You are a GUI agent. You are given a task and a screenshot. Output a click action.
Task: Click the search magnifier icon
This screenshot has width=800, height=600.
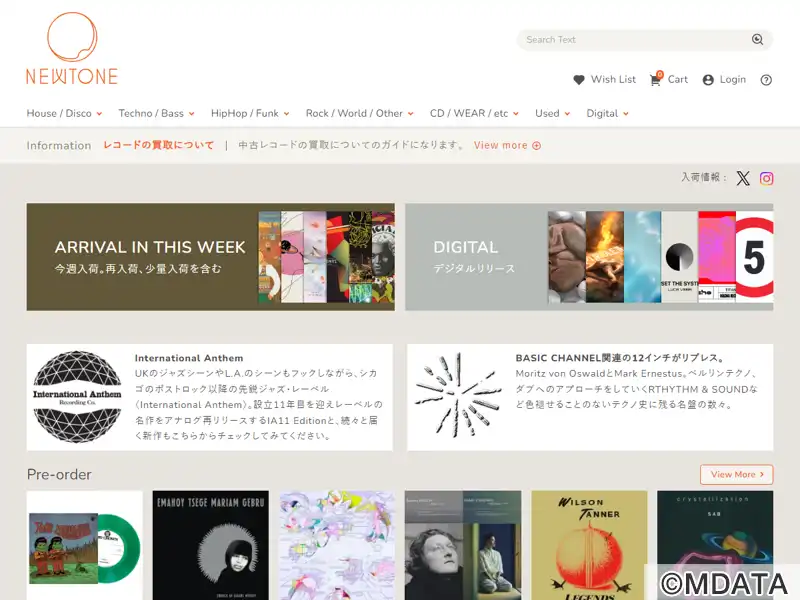(x=757, y=39)
